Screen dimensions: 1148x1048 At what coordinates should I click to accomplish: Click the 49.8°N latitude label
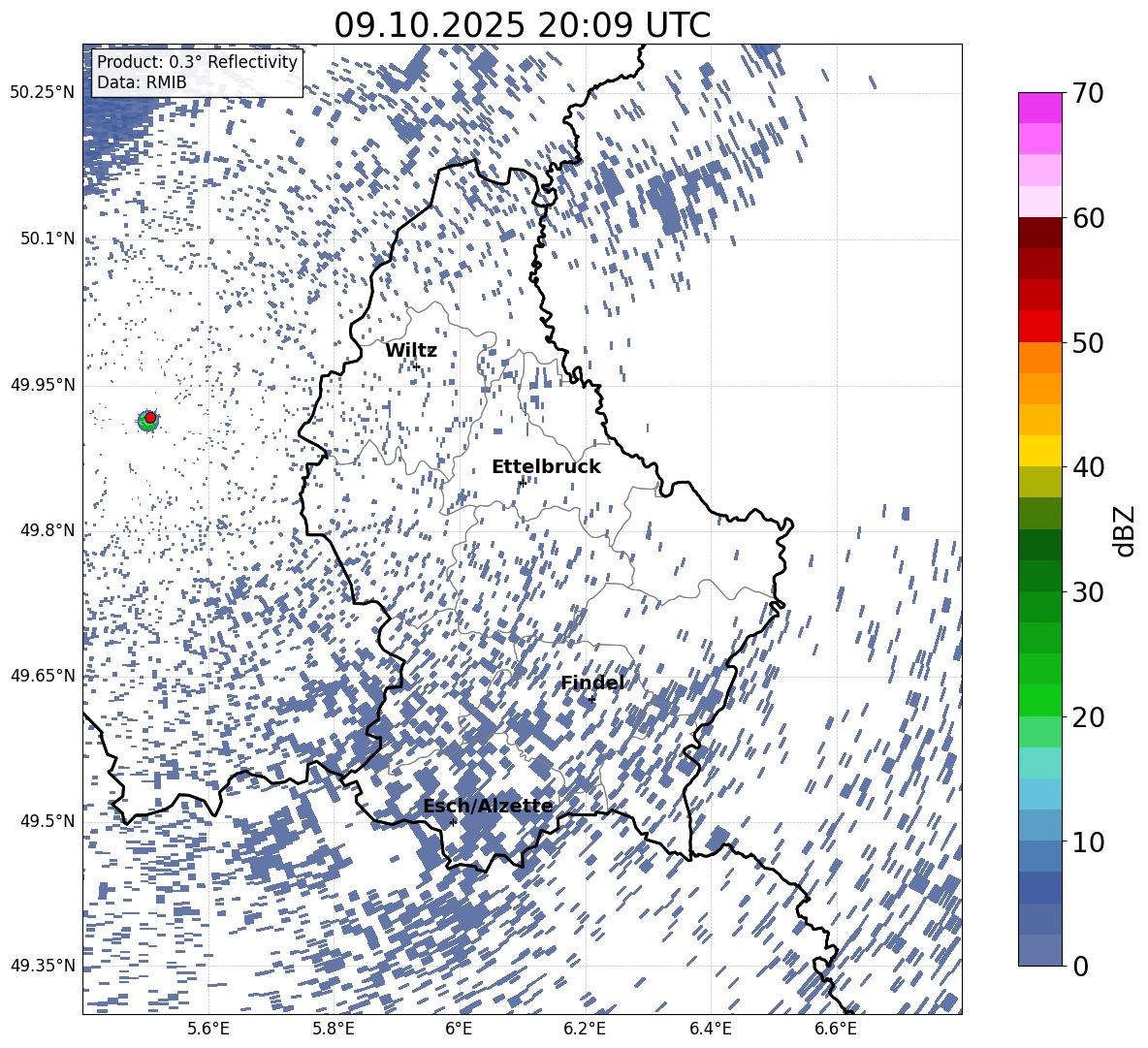(47, 530)
